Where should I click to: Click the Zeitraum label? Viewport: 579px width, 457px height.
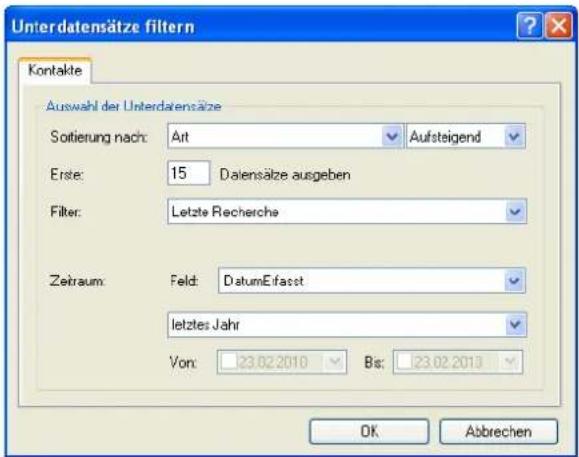tap(77, 281)
